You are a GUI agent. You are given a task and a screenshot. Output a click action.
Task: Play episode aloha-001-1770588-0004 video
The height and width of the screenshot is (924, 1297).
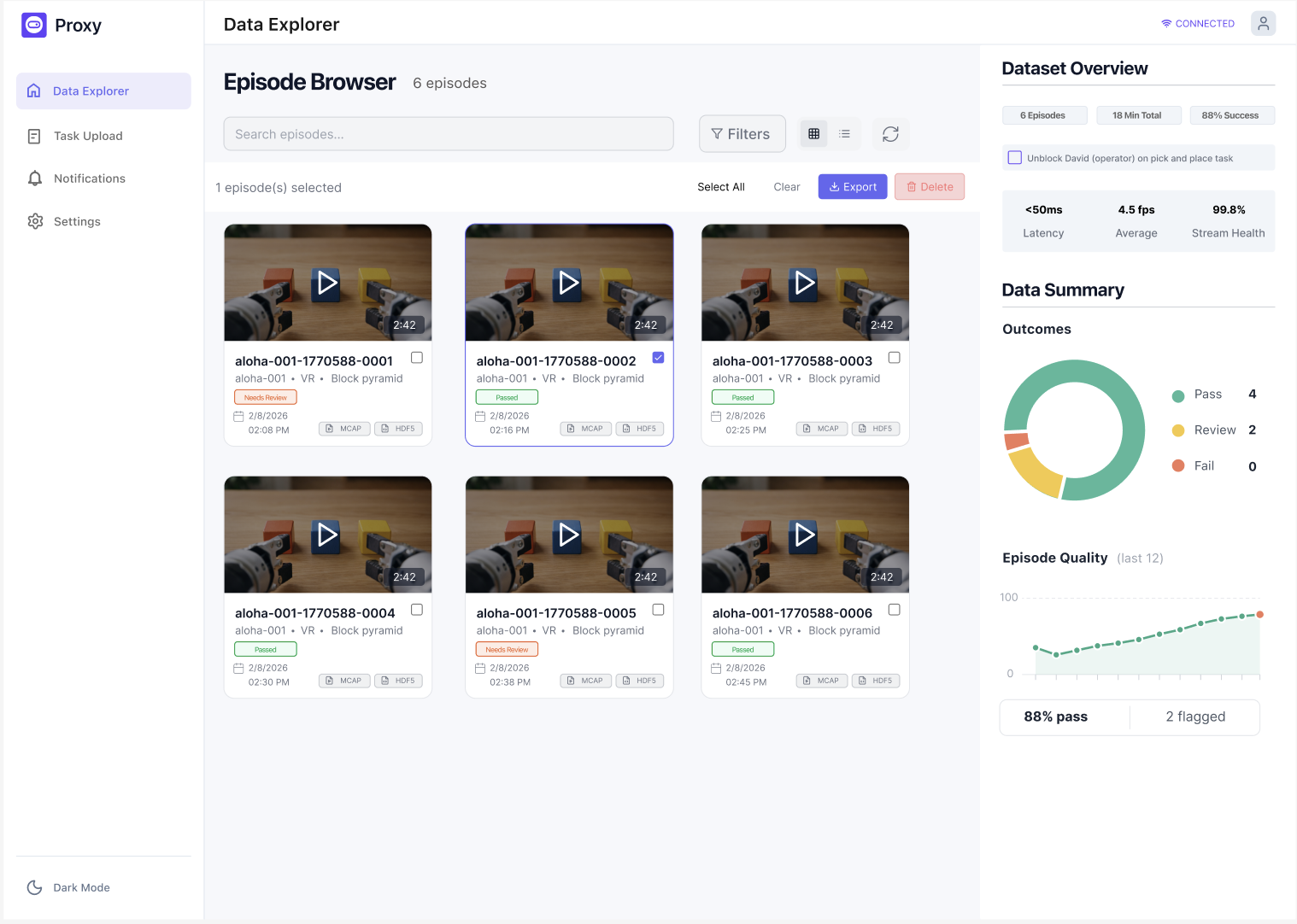tap(327, 535)
